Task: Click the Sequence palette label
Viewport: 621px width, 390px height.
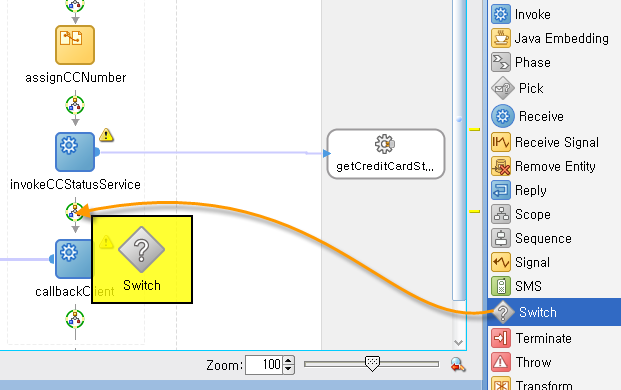Action: tap(543, 239)
